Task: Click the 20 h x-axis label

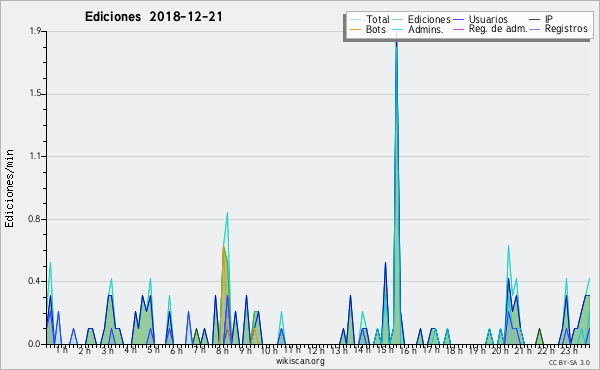Action: [500, 350]
